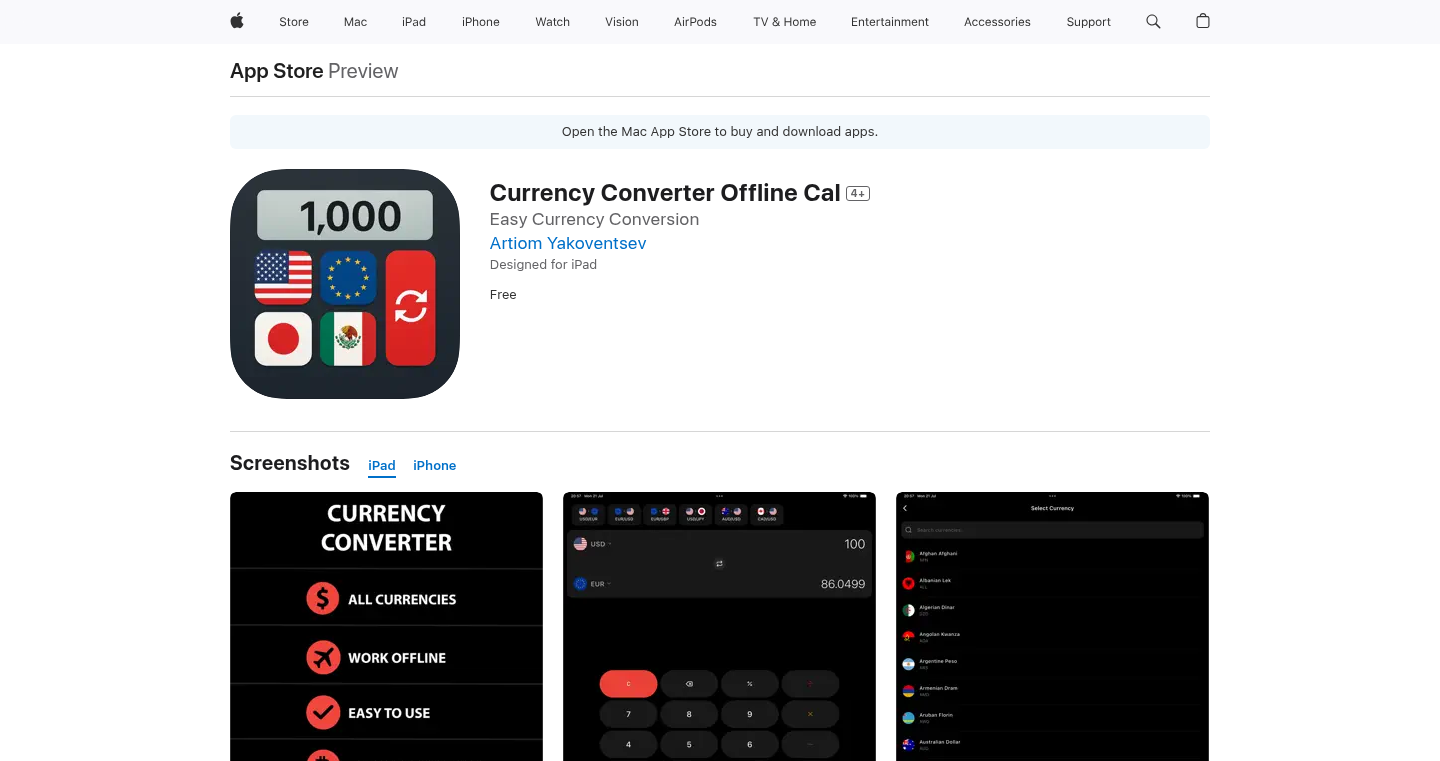Open the AirPods menu item
This screenshot has height=761, width=1440.
click(695, 22)
